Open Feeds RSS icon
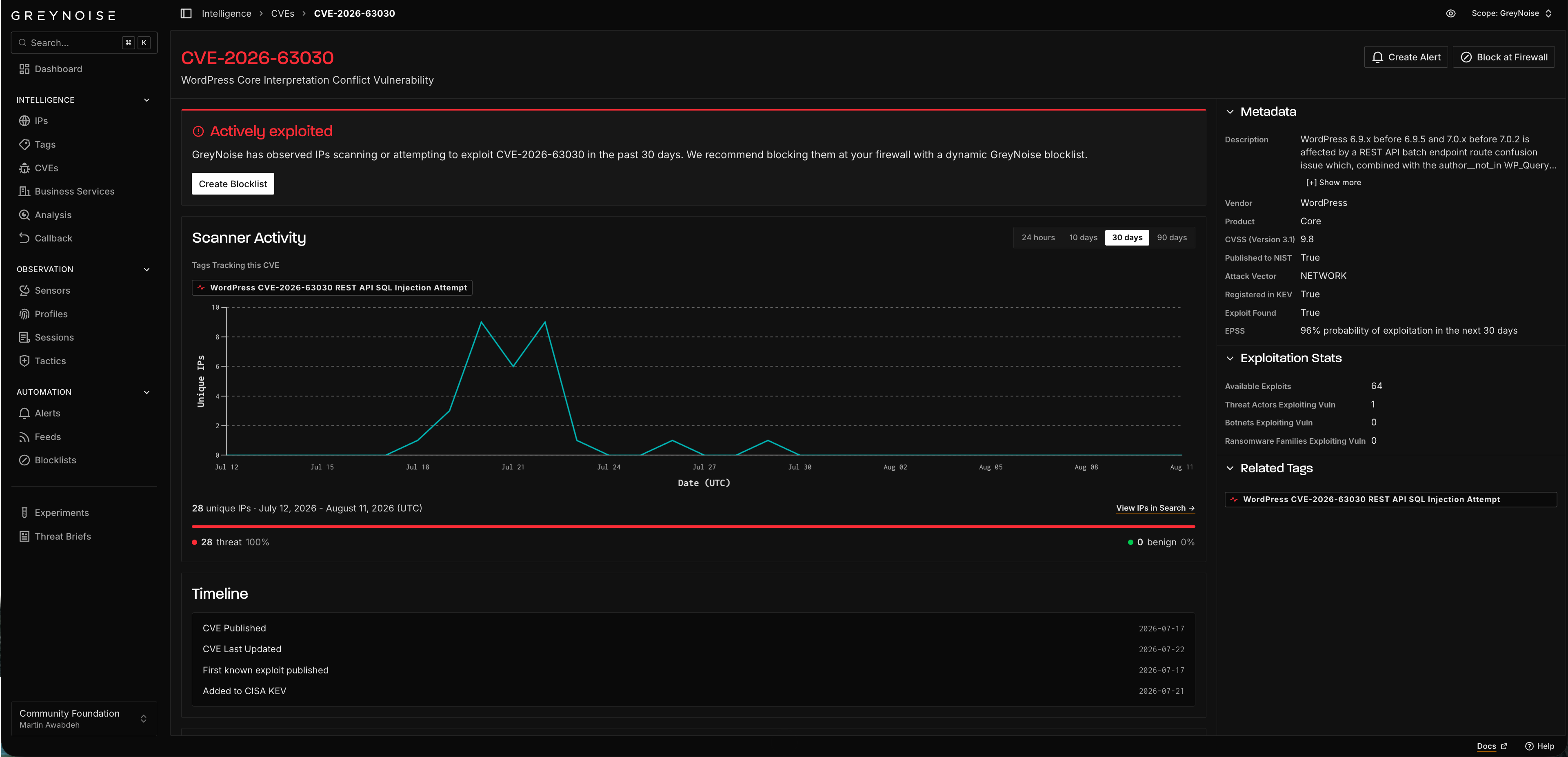1568x757 pixels. pyautogui.click(x=24, y=437)
